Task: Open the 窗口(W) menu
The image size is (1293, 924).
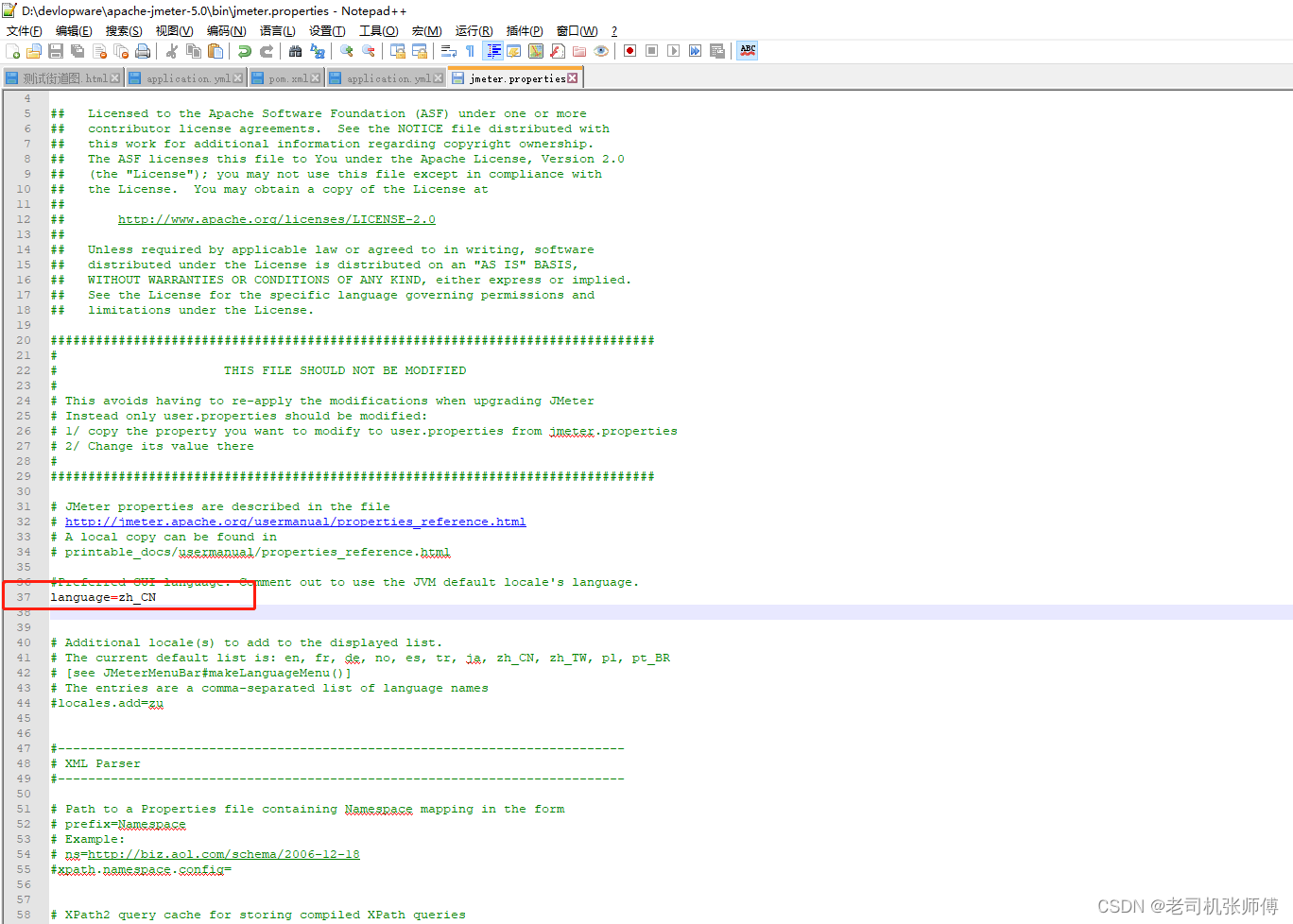Action: 578,31
